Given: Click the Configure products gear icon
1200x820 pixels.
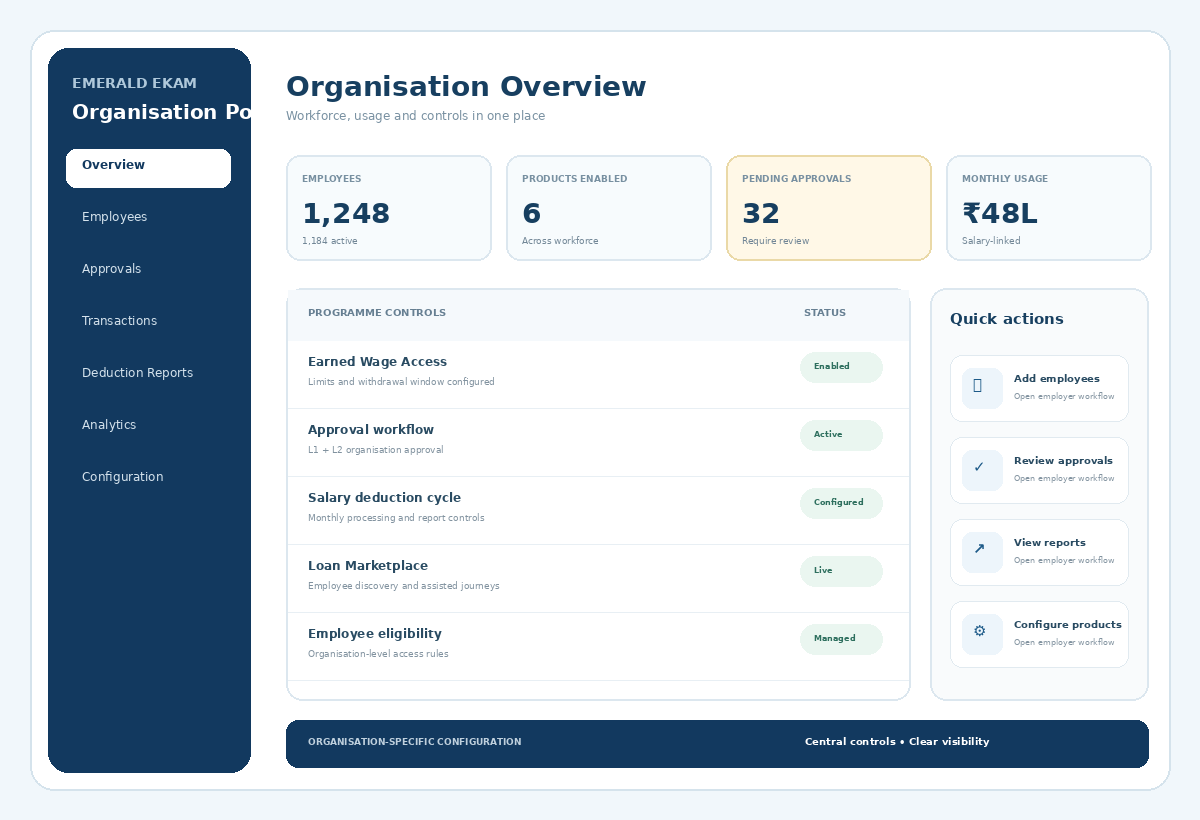Looking at the screenshot, I should coord(982,634).
